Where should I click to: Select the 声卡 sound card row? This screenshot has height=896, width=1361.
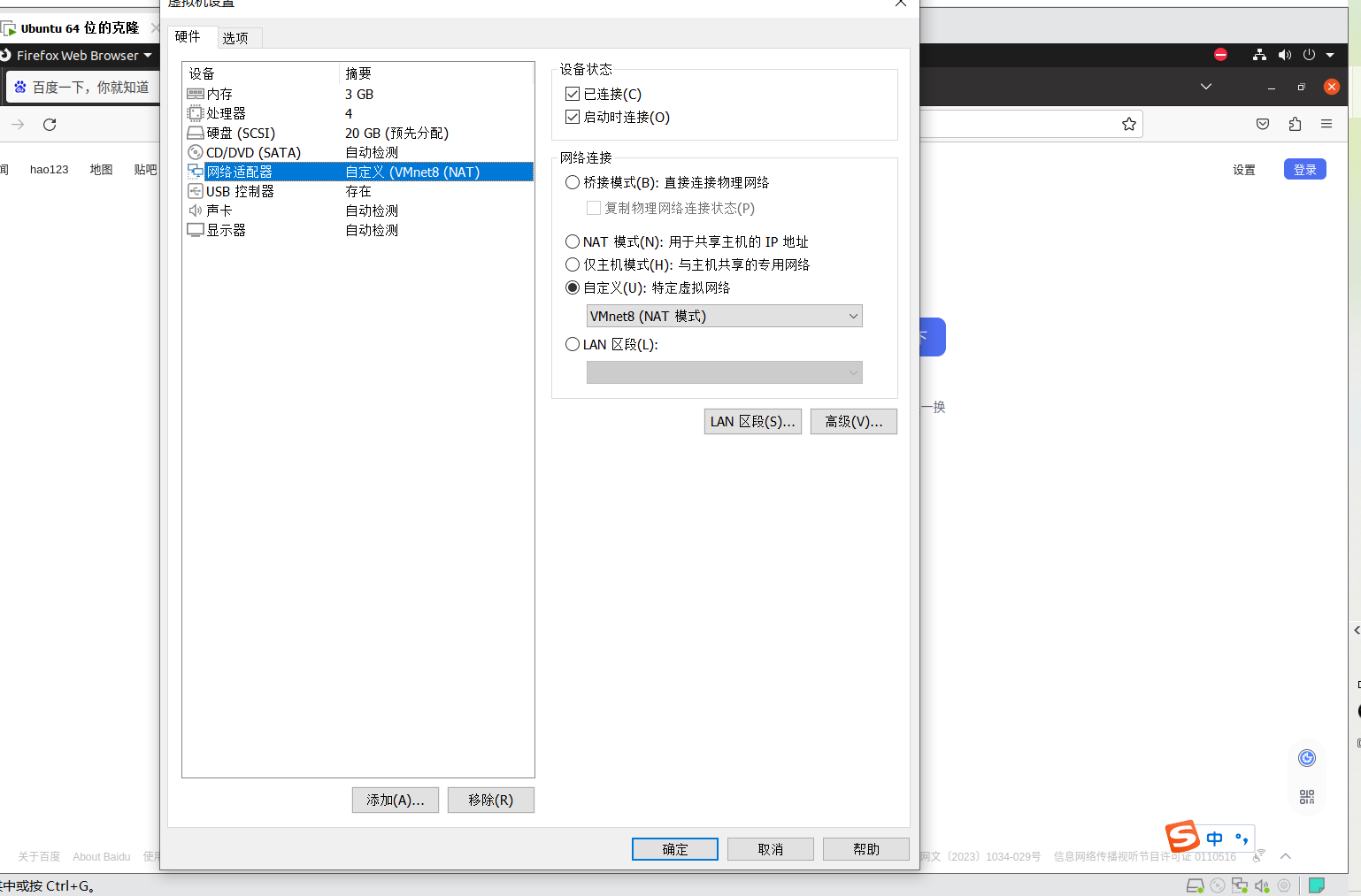coord(358,211)
